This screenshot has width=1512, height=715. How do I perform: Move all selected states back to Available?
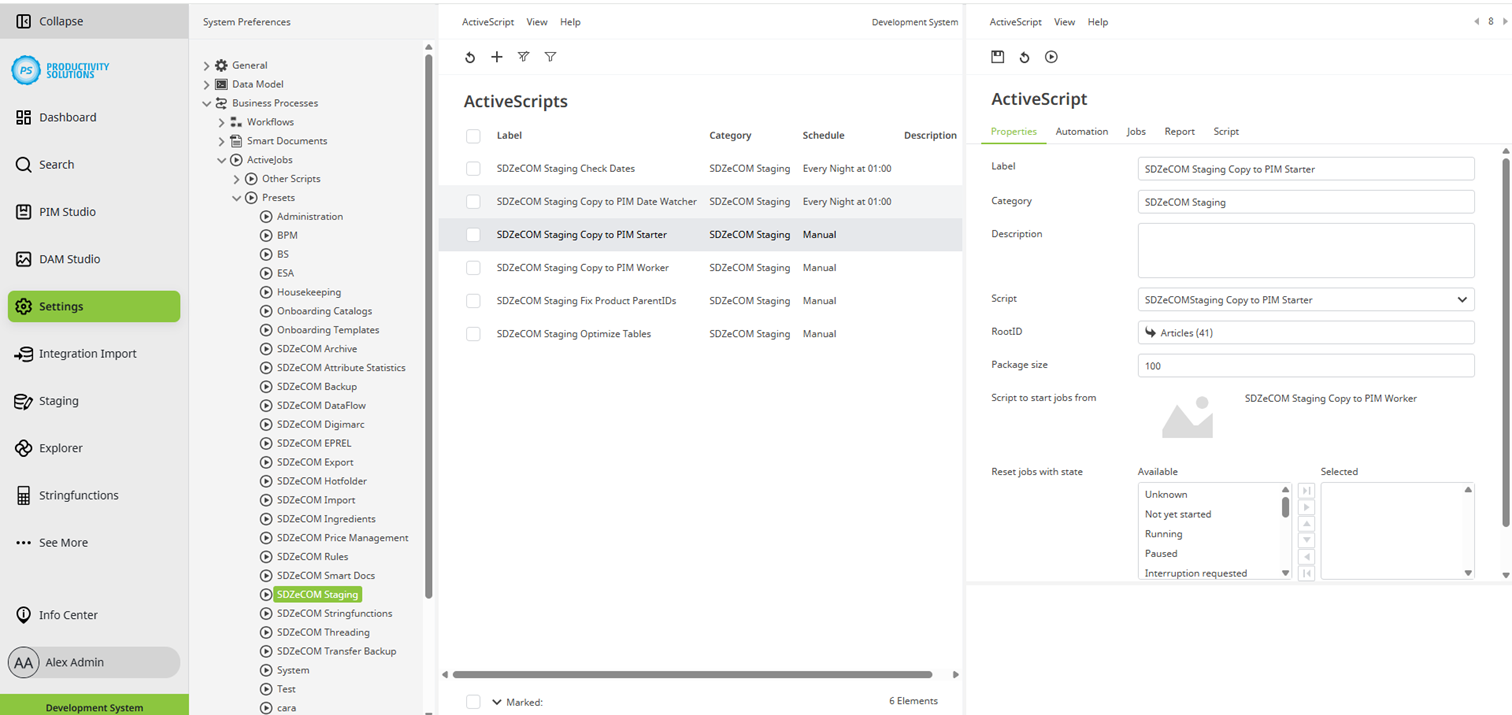1306,573
